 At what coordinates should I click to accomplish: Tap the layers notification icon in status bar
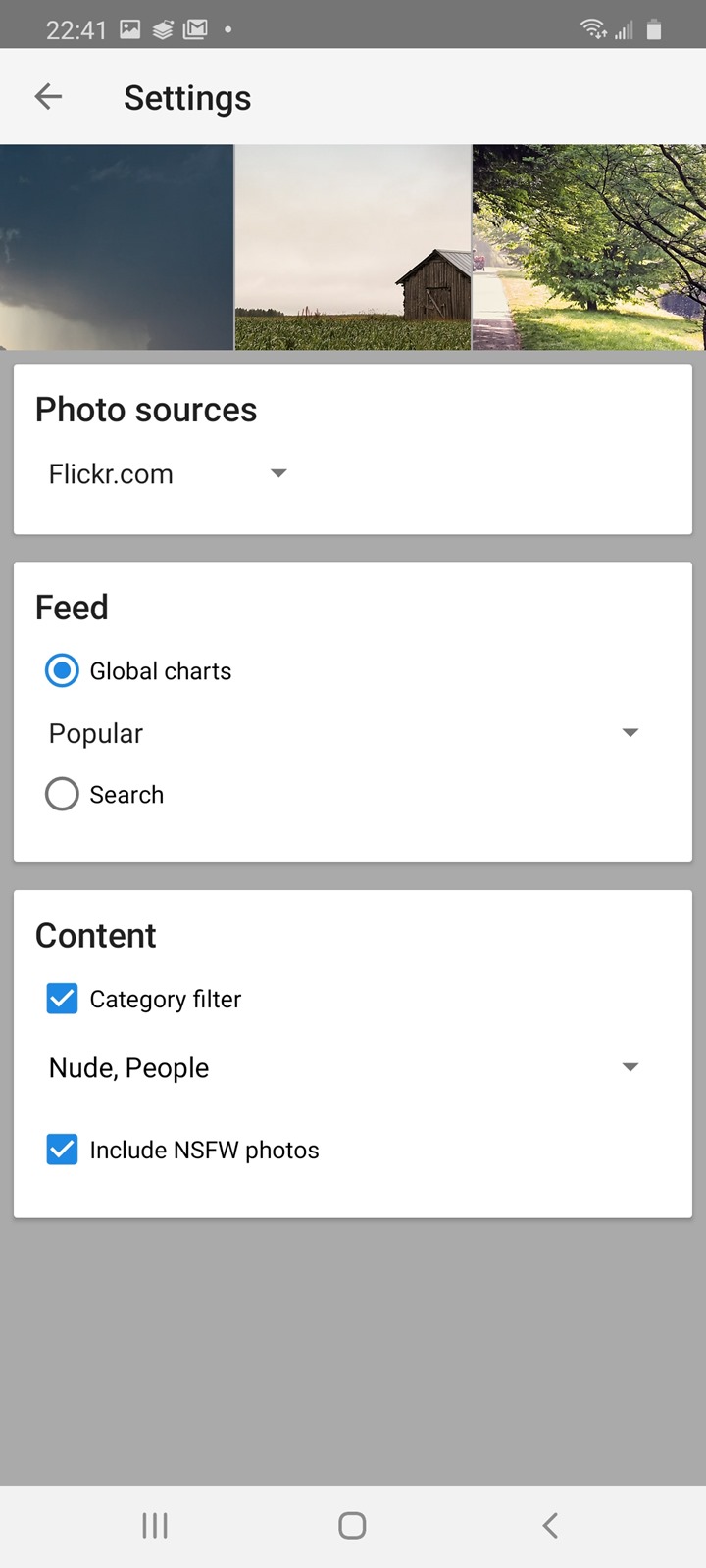(163, 29)
